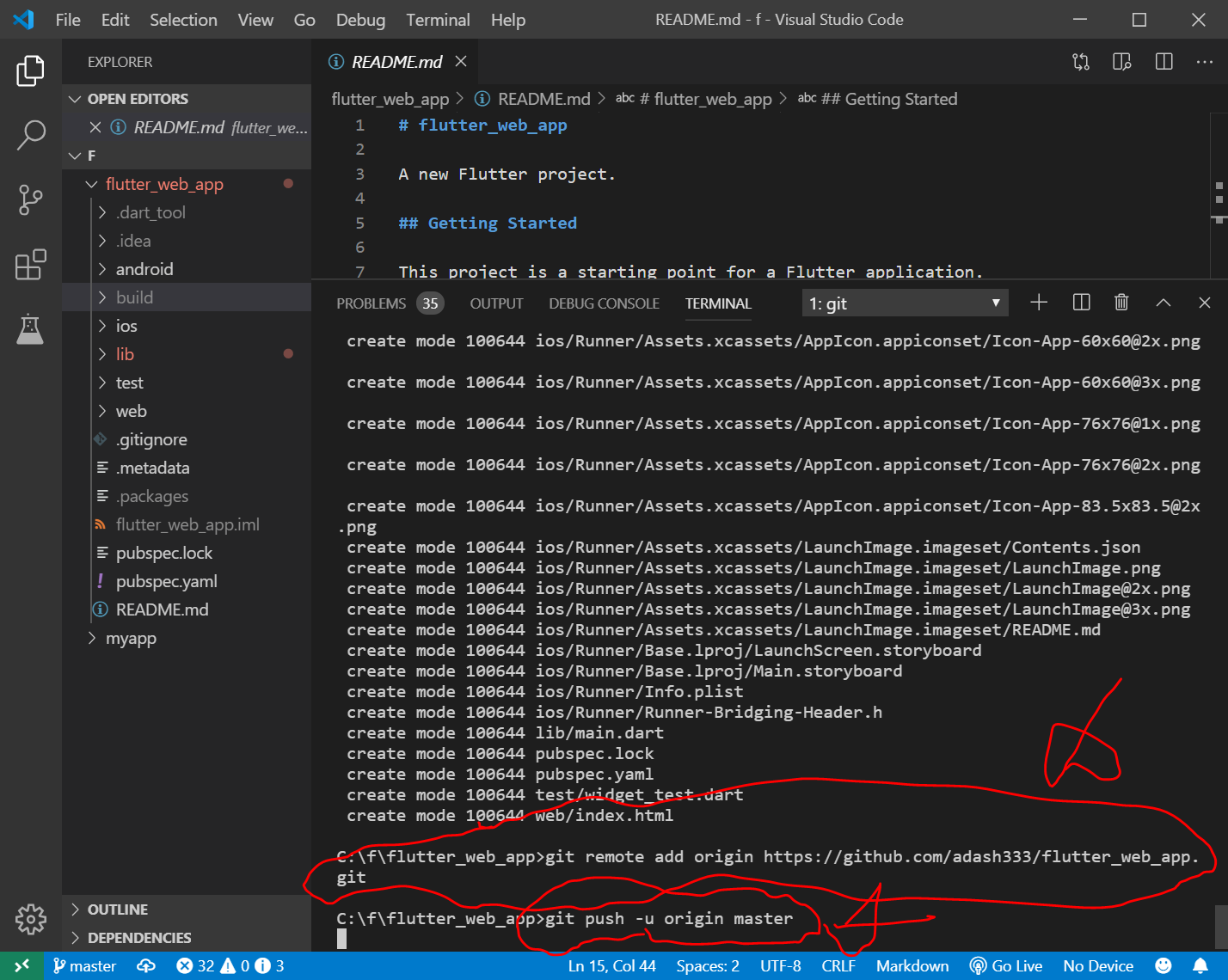Expand the OUTLINE section
Viewport: 1228px width, 980px height.
point(118,910)
